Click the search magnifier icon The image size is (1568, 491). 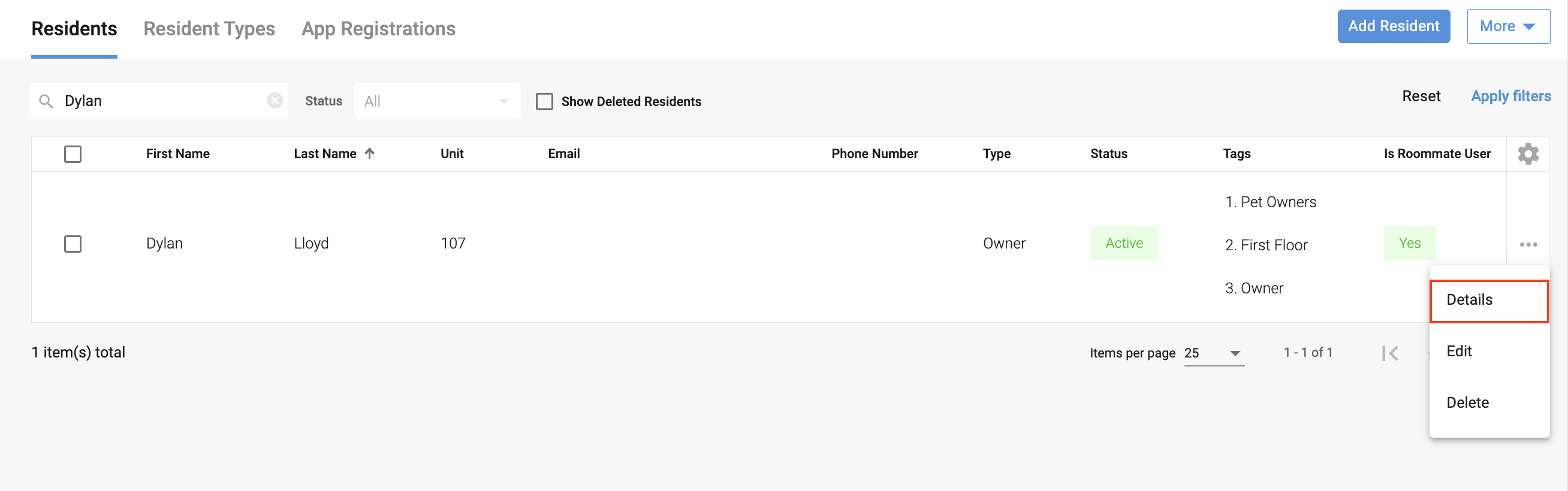[46, 101]
